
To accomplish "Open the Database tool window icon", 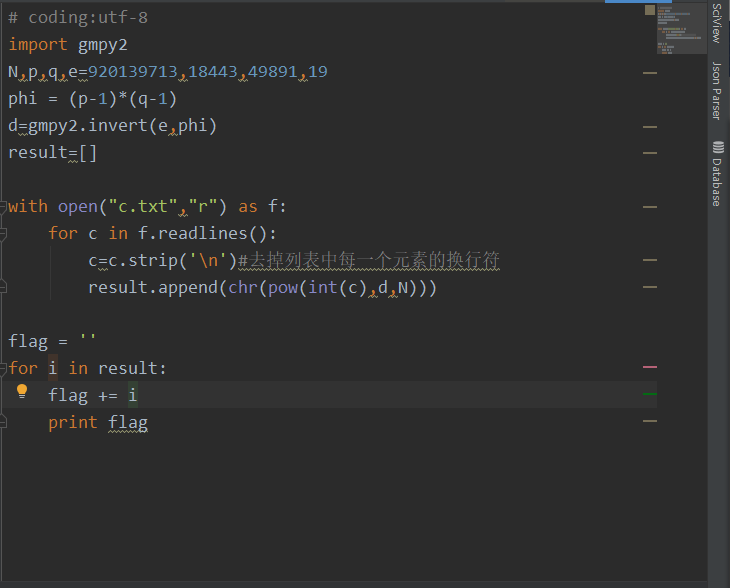I will pos(718,147).
